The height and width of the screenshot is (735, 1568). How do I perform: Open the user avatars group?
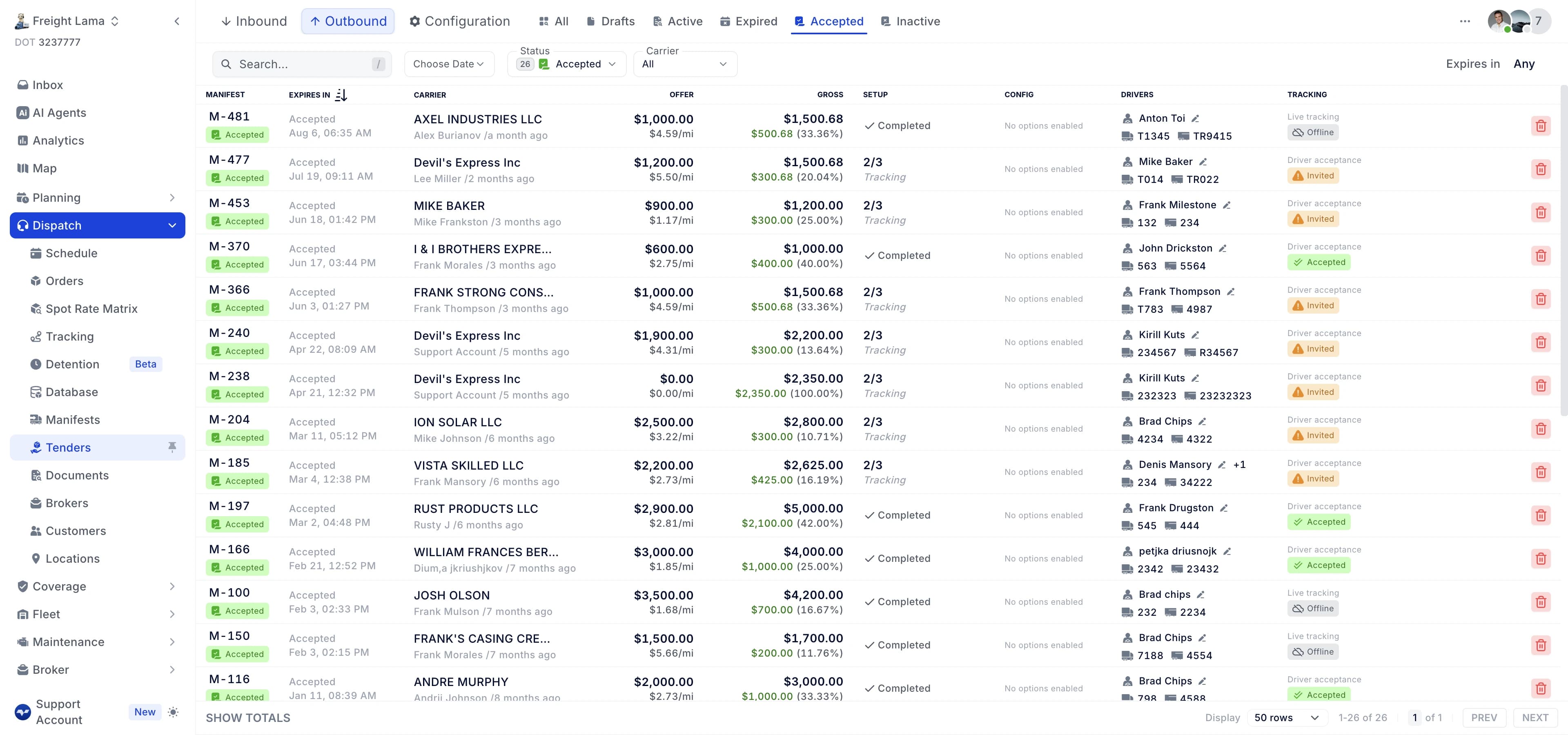pos(1519,21)
